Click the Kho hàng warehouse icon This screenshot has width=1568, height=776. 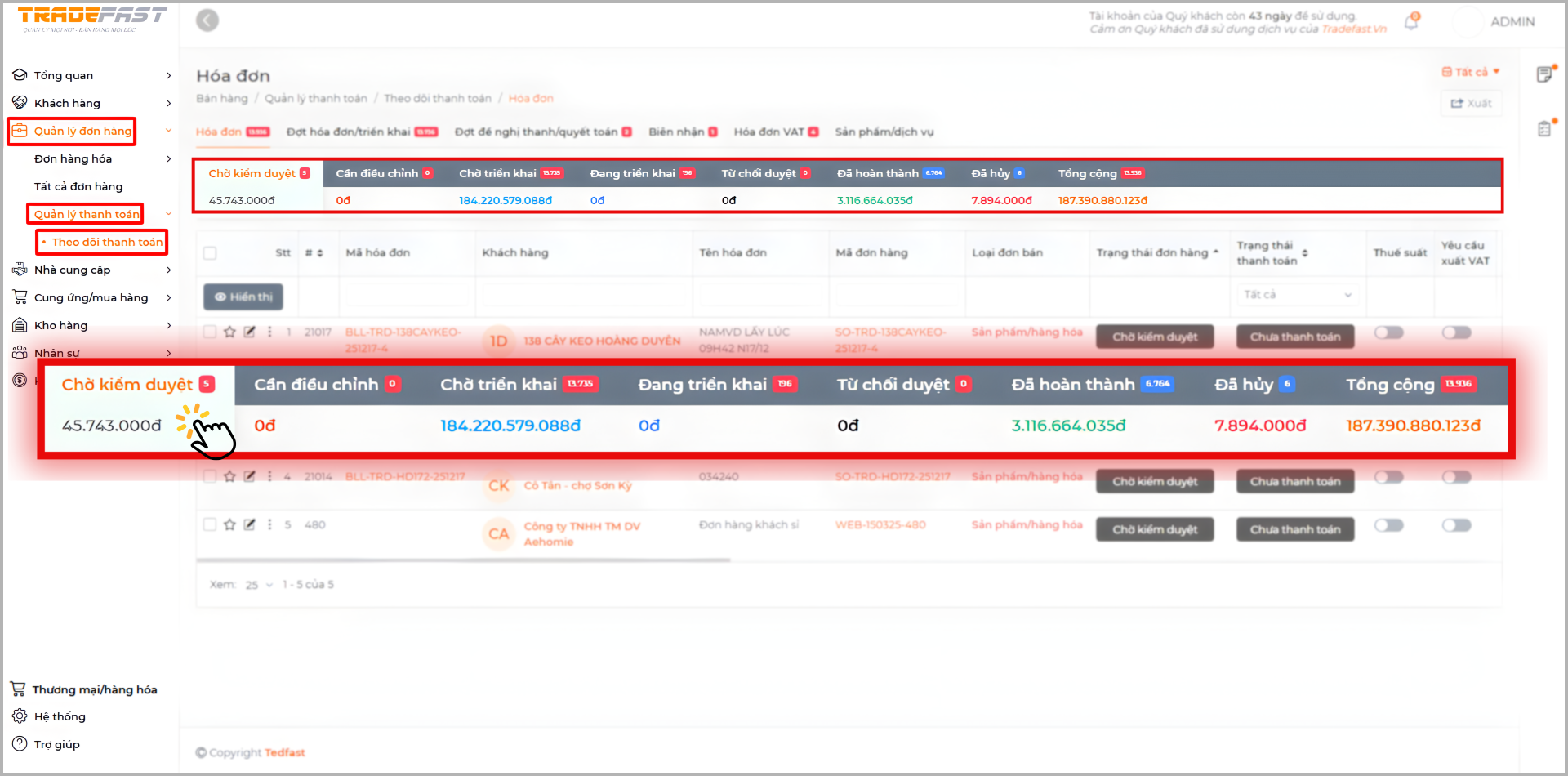click(x=20, y=325)
